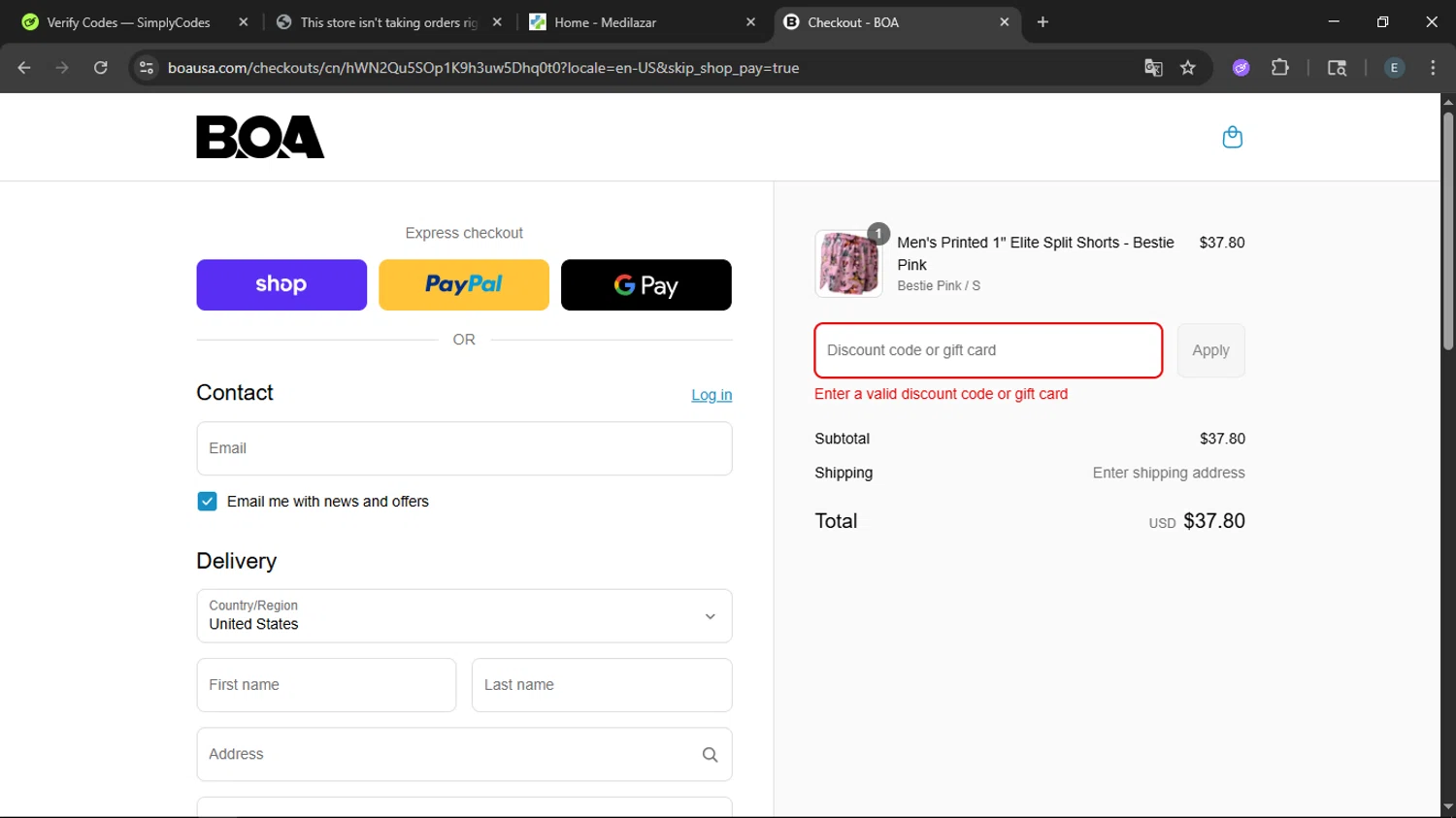Open the purple extension icon in toolbar
The image size is (1456, 818).
click(x=1241, y=68)
